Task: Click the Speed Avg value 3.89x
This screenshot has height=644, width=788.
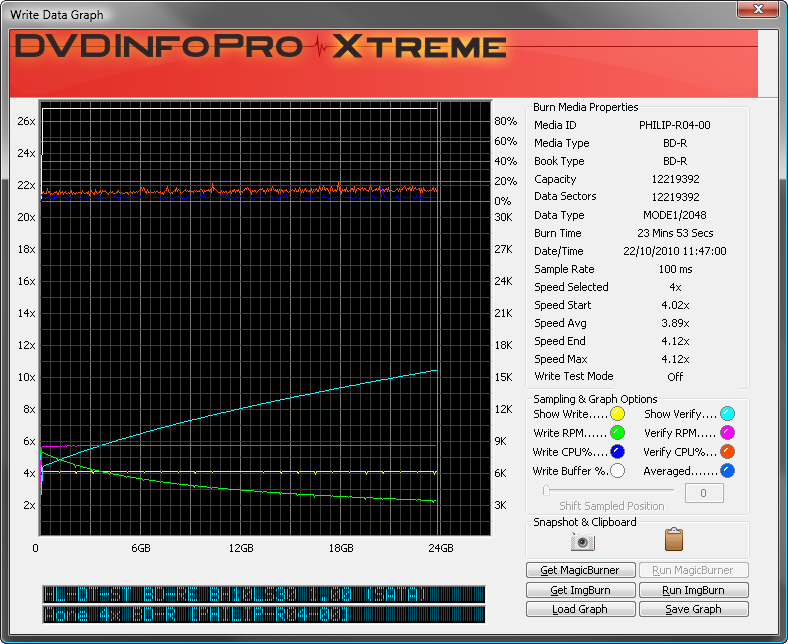Action: coord(675,323)
